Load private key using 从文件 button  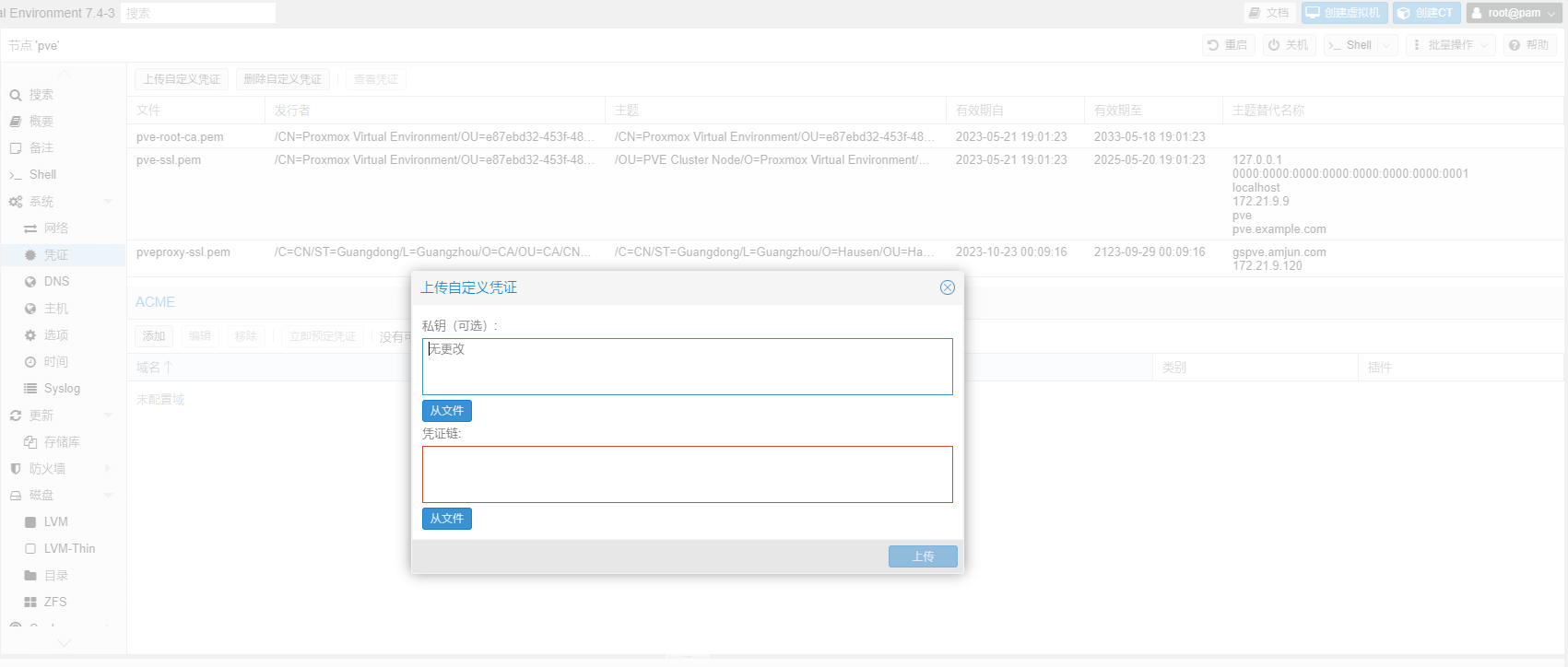point(447,411)
